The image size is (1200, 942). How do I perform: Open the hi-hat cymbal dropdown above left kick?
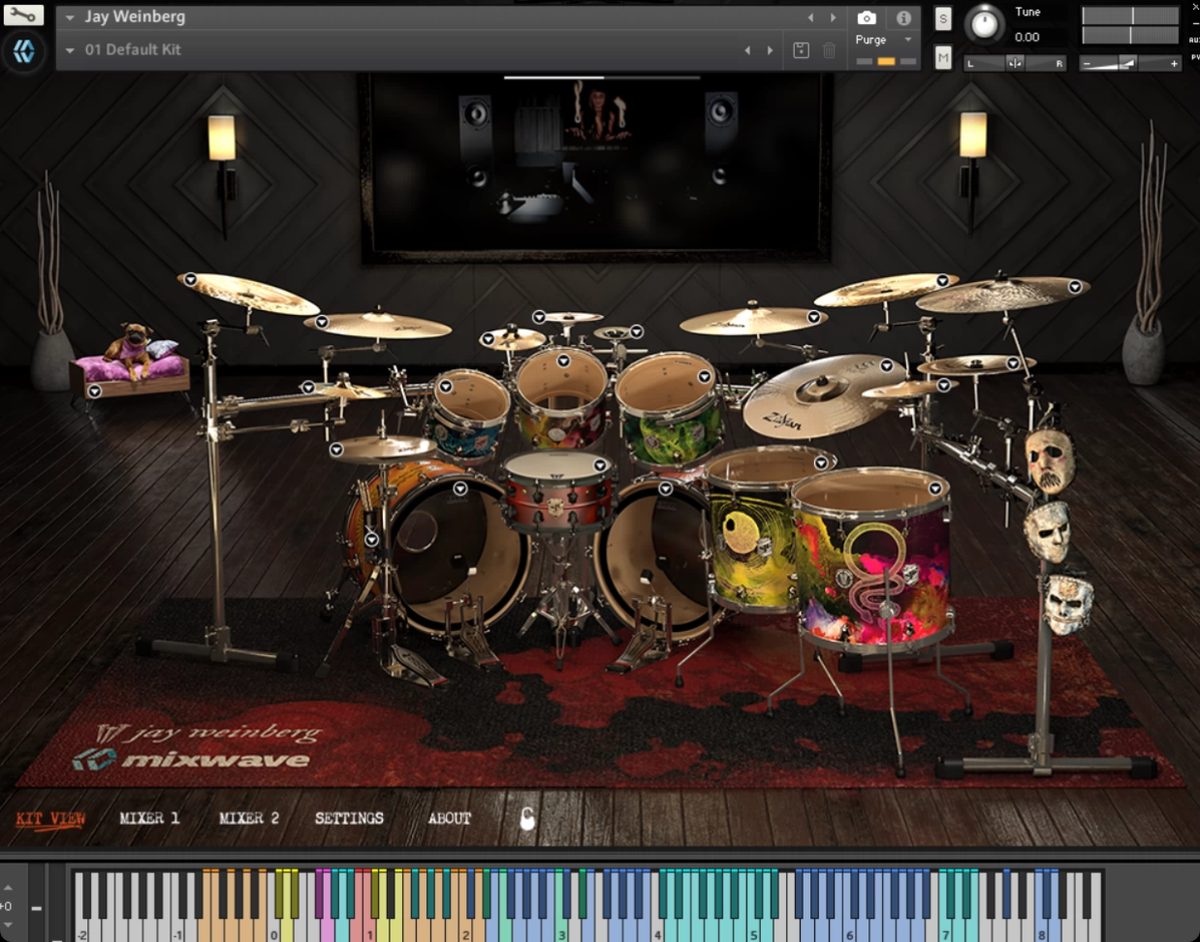coord(337,451)
